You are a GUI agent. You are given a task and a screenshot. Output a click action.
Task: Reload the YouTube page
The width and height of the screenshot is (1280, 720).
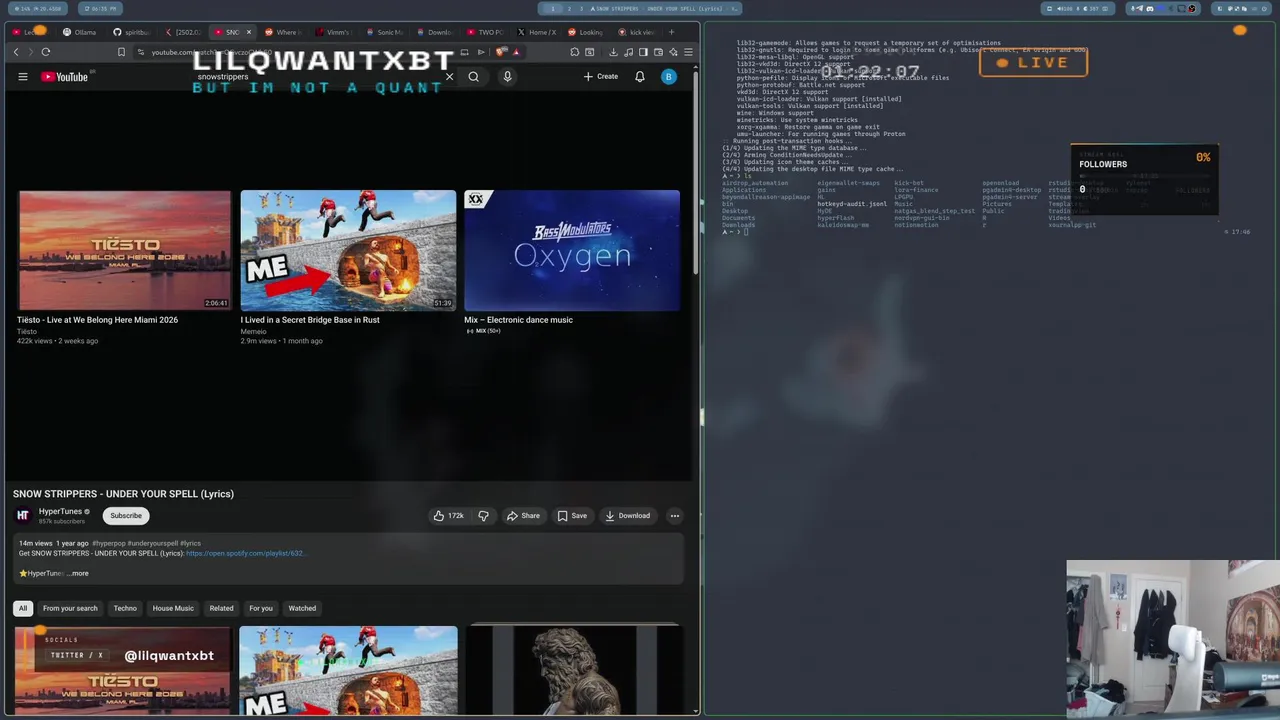pos(46,52)
